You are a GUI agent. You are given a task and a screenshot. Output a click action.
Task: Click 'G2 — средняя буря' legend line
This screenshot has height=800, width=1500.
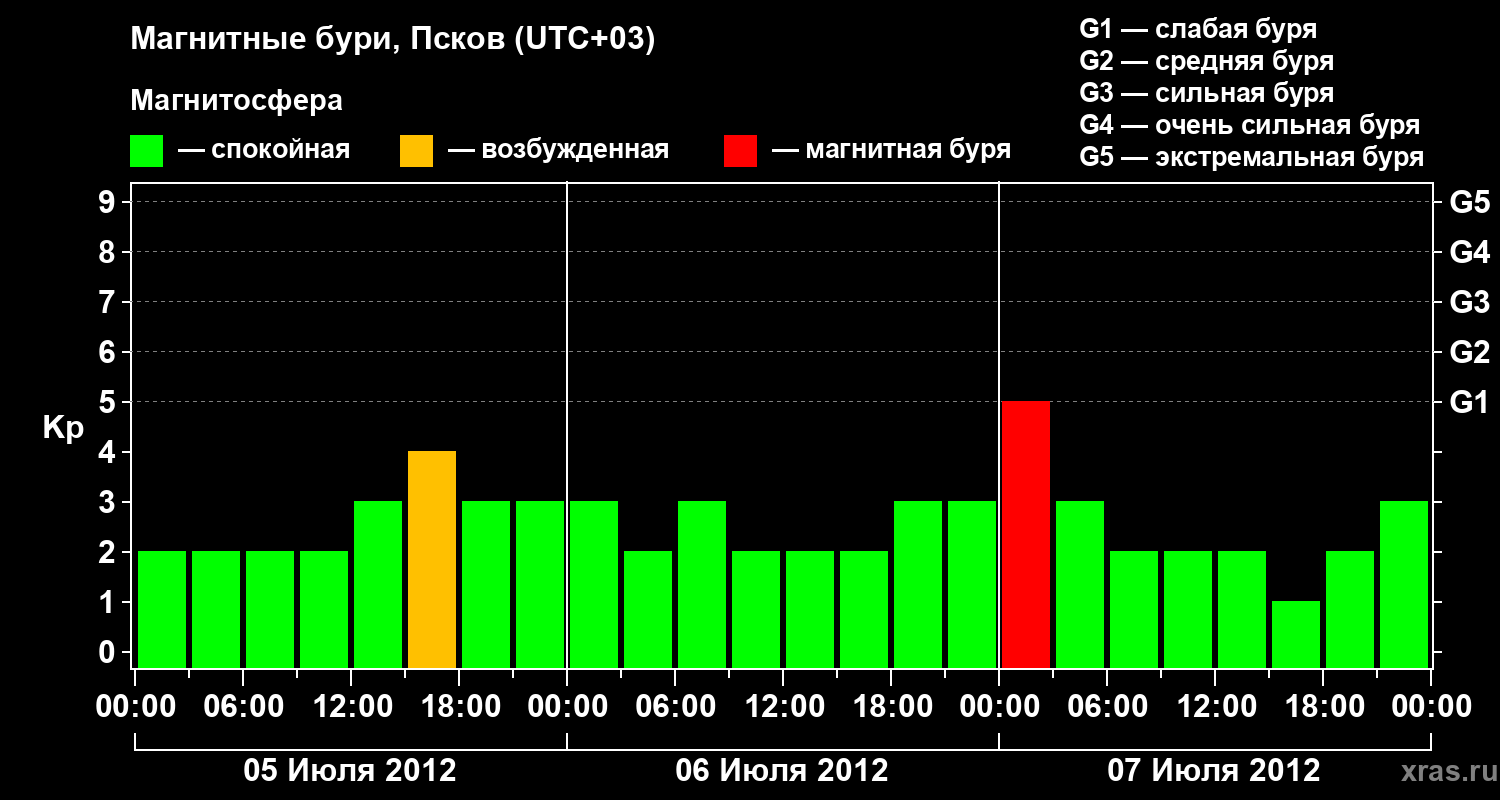coord(1206,61)
